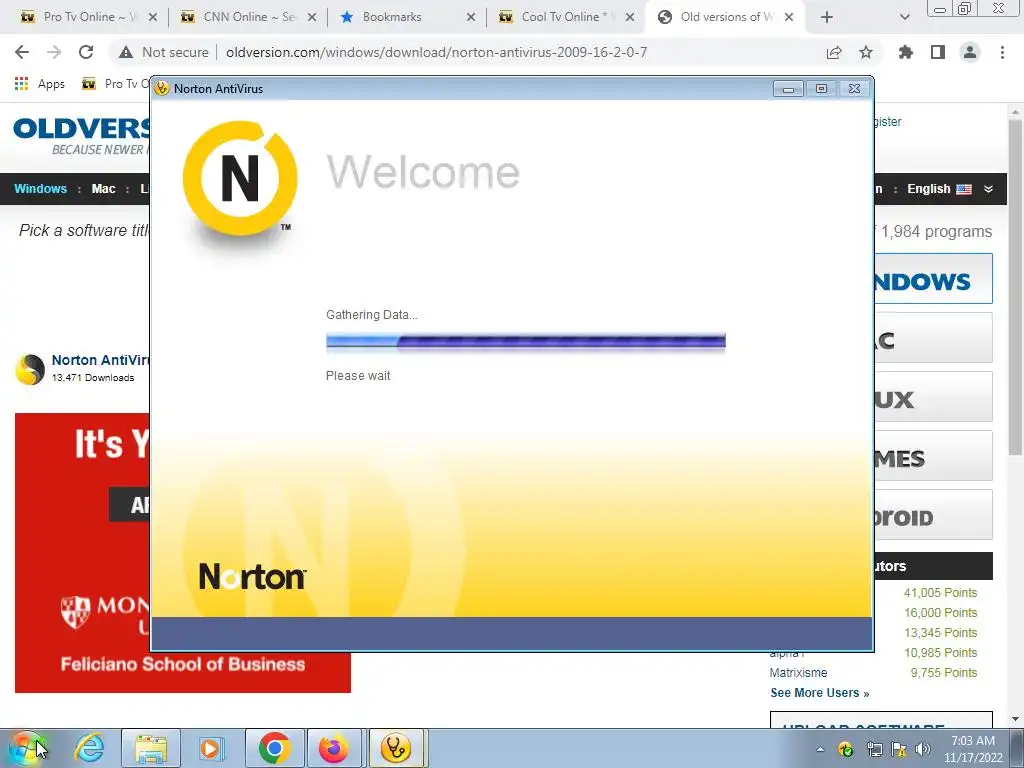Viewport: 1024px width, 768px height.
Task: Open the Chrome extensions puzzle icon
Action: pos(905,52)
